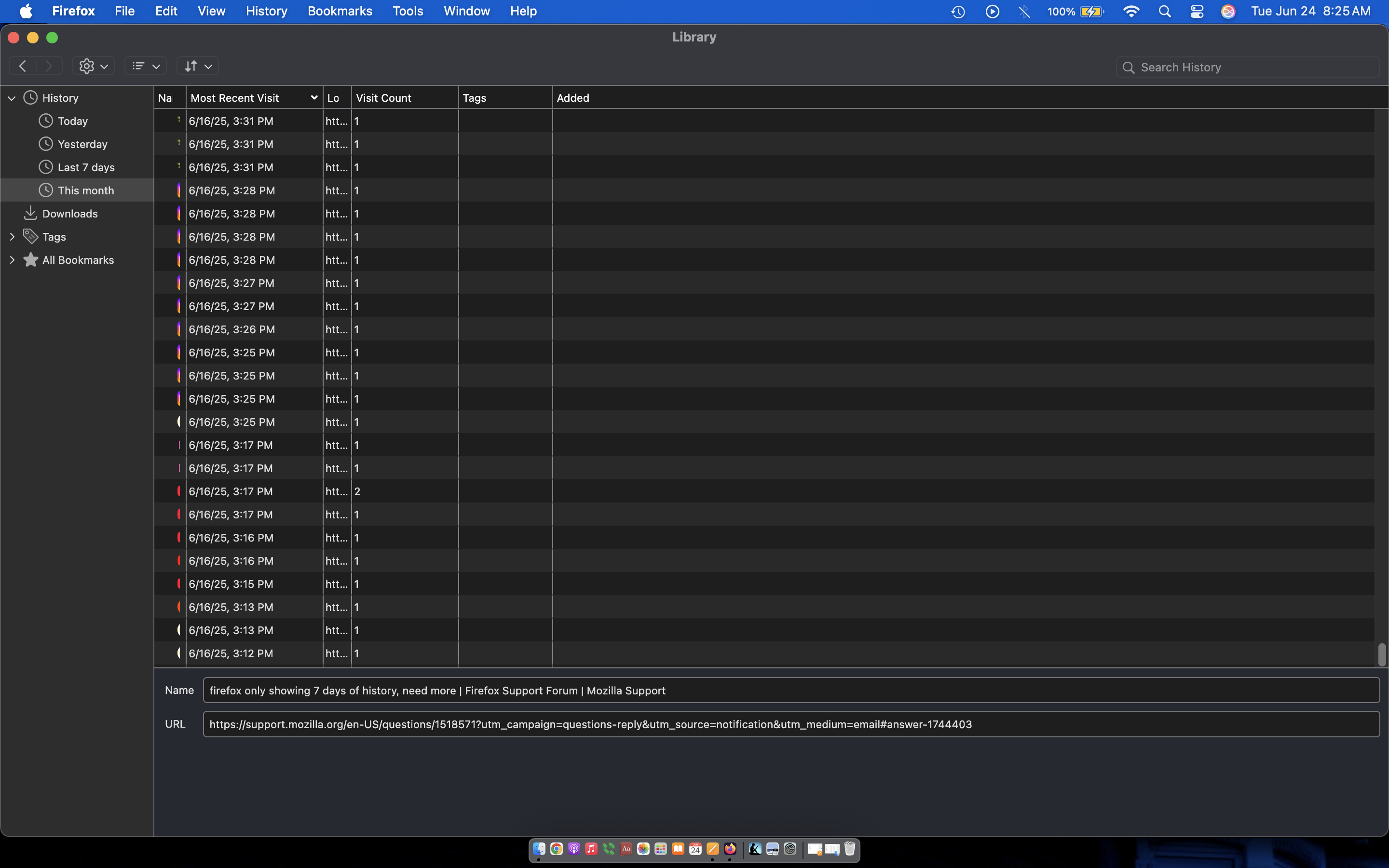Open the Apple menu
Screen dimensions: 1389x868
(x=26, y=12)
